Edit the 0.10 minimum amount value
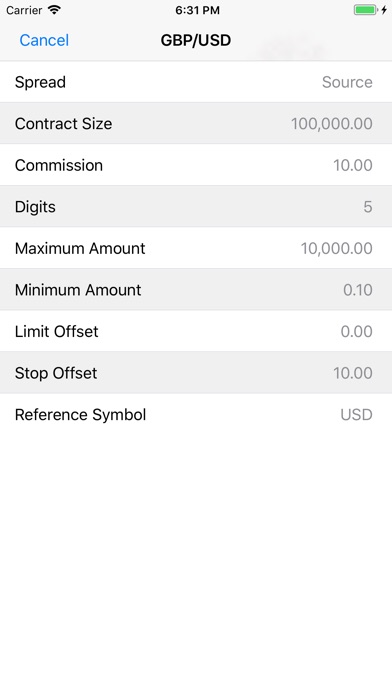 358,290
